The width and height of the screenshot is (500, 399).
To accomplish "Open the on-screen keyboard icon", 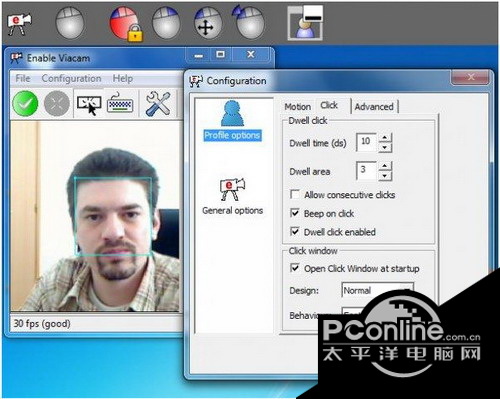I will 120,104.
